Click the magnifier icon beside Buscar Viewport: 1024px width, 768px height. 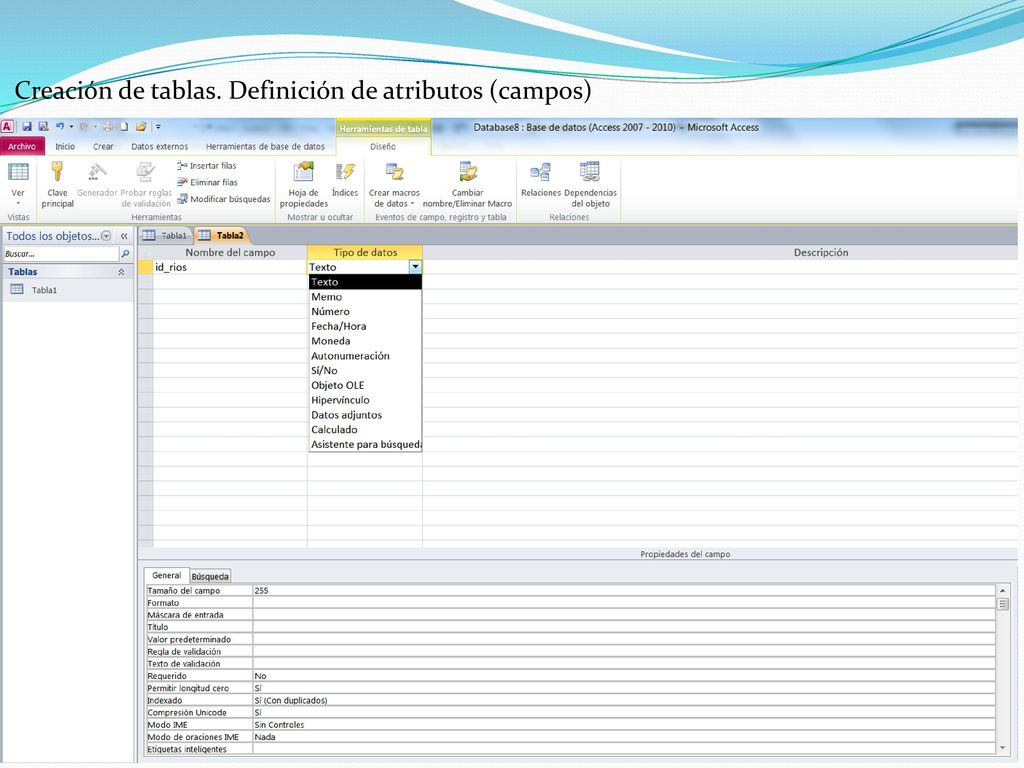pos(125,253)
